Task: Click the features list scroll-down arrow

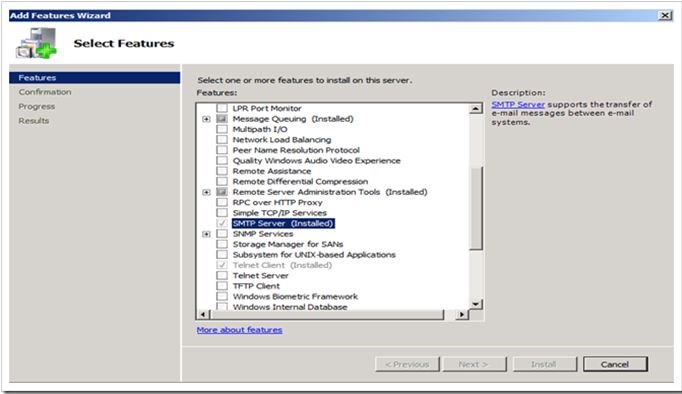Action: (x=476, y=304)
